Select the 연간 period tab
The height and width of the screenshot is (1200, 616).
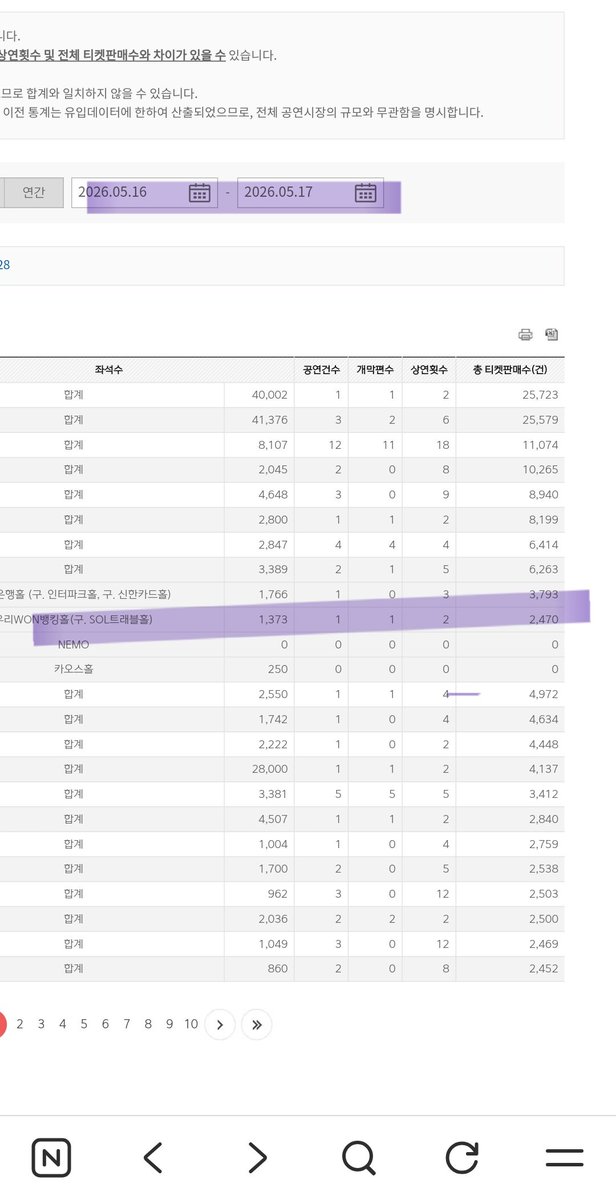[x=33, y=192]
